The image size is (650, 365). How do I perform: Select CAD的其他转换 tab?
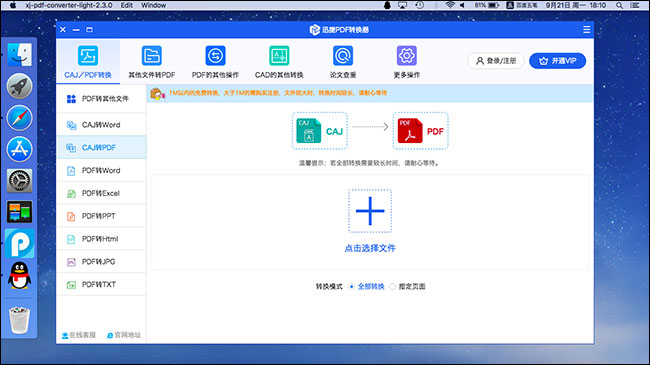pyautogui.click(x=279, y=61)
